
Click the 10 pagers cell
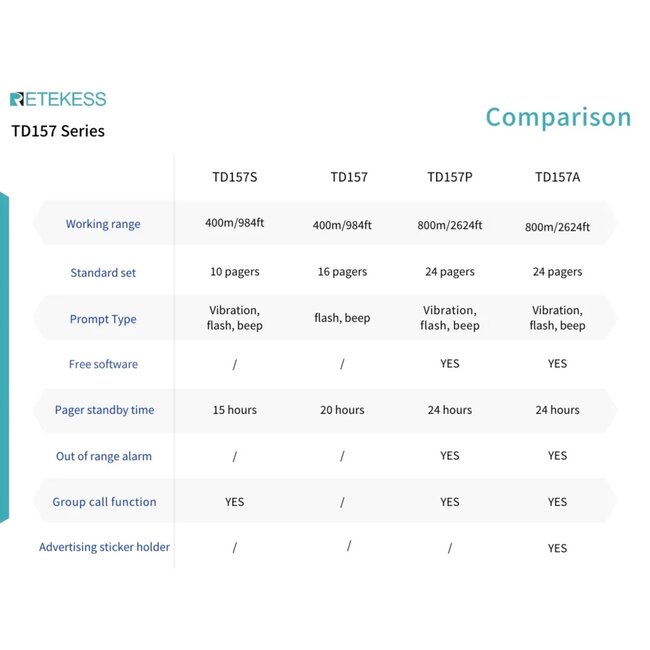[234, 272]
